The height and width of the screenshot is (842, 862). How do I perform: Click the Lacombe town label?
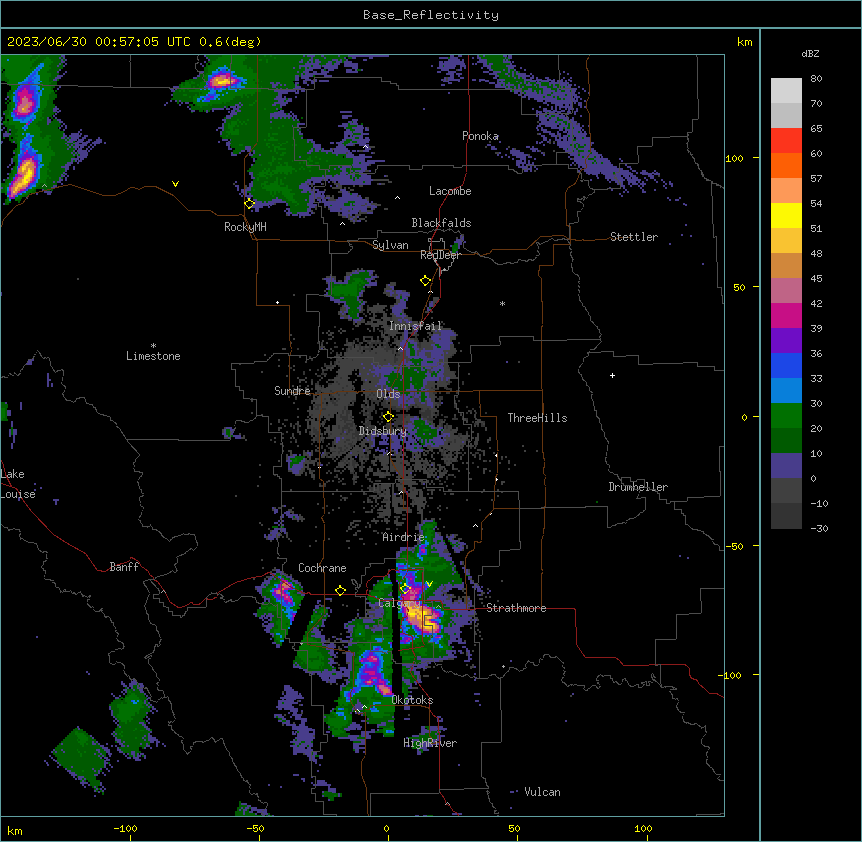pos(450,191)
